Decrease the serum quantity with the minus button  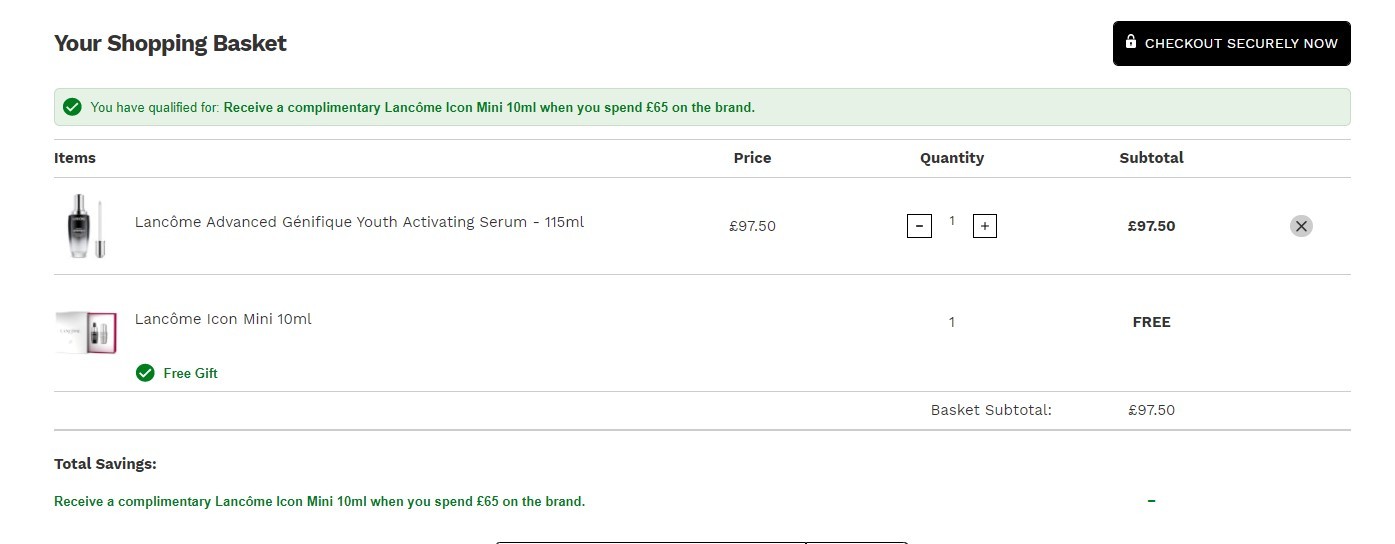[x=919, y=226]
